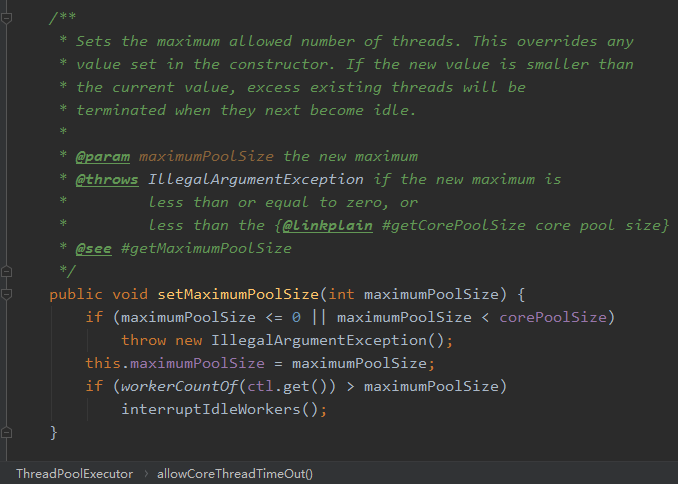Place cursor on setMaximumPoolSize method name
678x484 pixels.
tap(238, 295)
